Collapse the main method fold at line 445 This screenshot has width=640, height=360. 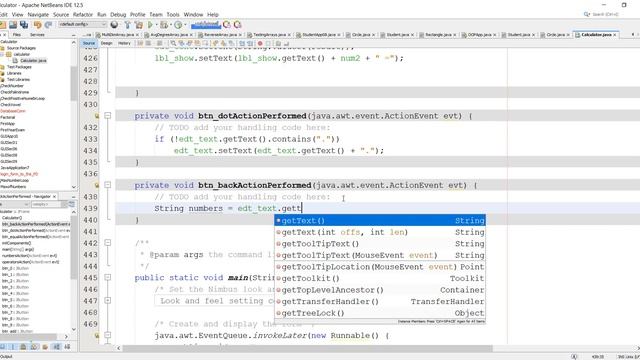(108, 278)
